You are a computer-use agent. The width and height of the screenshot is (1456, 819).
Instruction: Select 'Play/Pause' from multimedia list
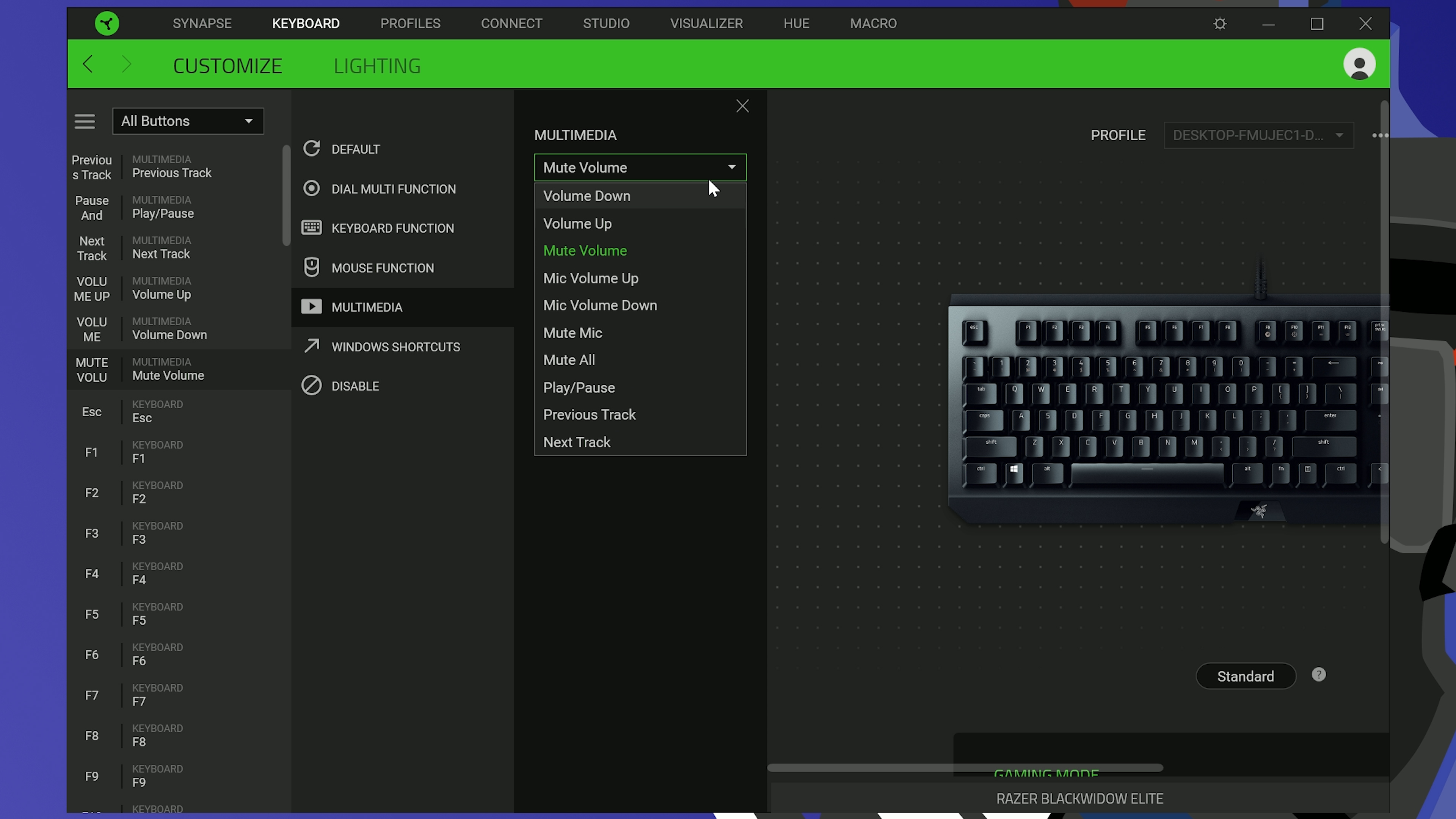click(x=579, y=387)
